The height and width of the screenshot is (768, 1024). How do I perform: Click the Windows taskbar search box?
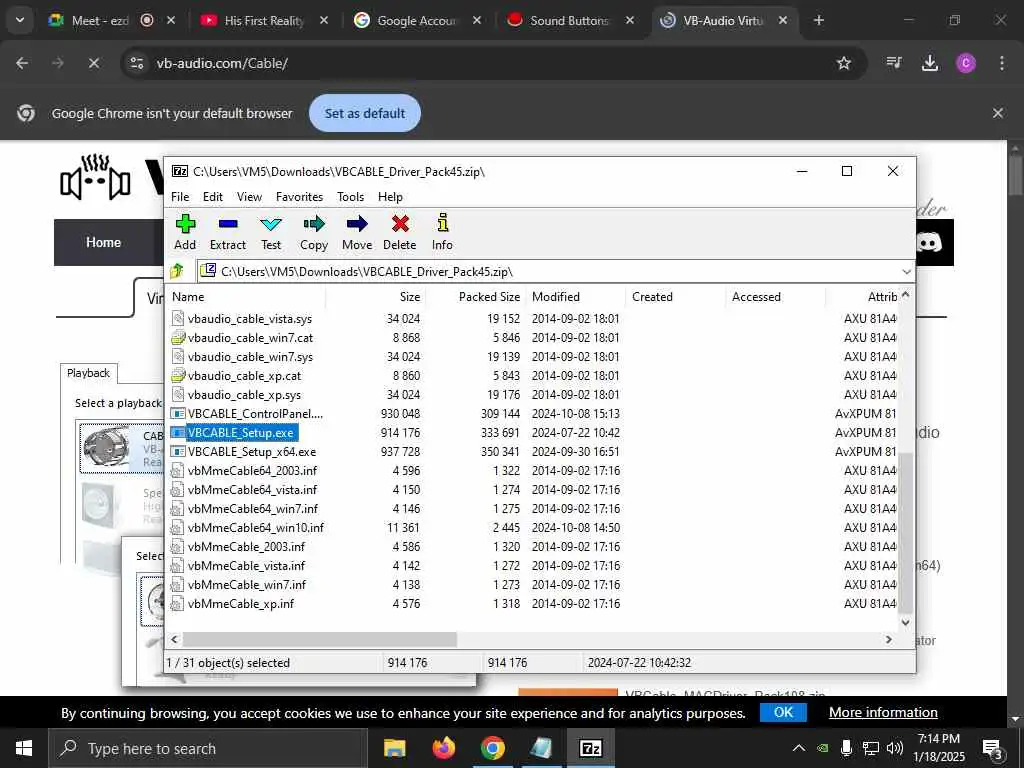[x=208, y=748]
